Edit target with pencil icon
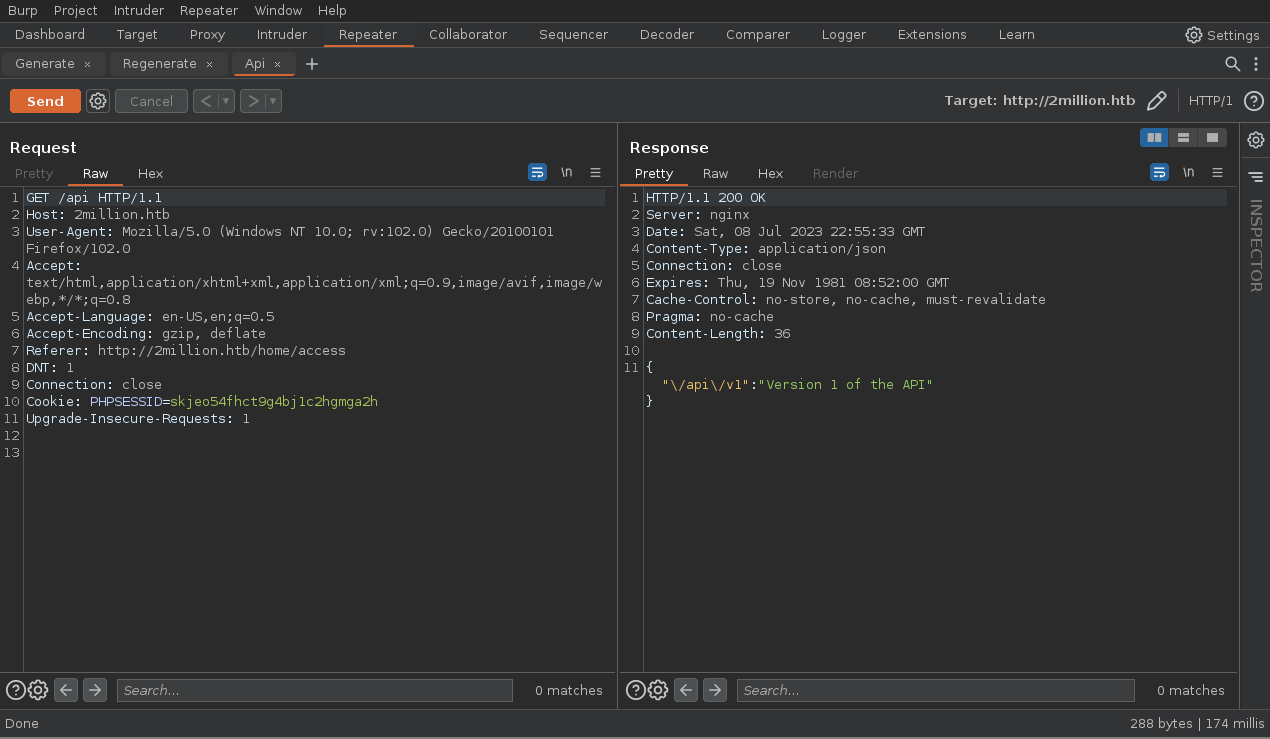Screen dimensions: 1270x739 coord(1157,101)
